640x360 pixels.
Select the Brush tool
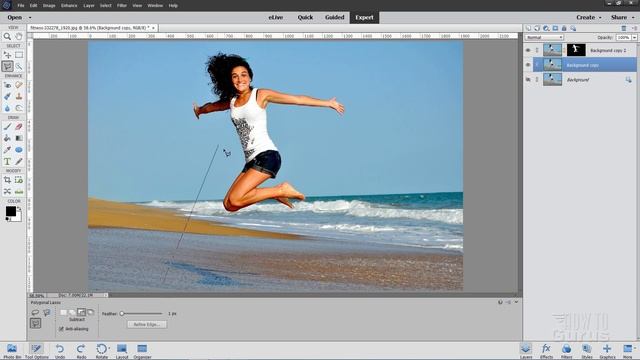pos(7,127)
